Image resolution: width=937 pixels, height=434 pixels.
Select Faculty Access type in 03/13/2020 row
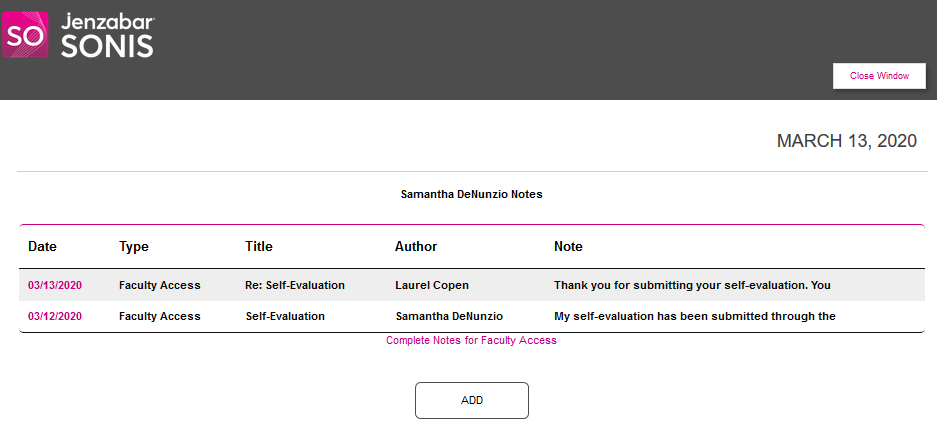[x=159, y=285]
